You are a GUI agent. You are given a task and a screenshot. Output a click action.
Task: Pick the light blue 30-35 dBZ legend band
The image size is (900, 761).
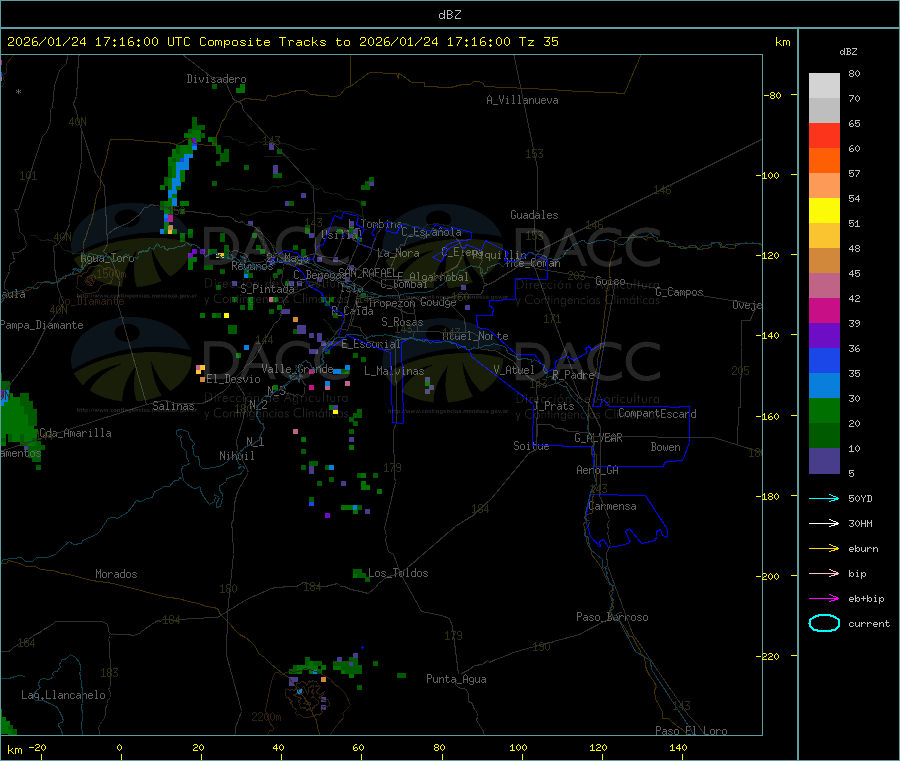point(824,386)
